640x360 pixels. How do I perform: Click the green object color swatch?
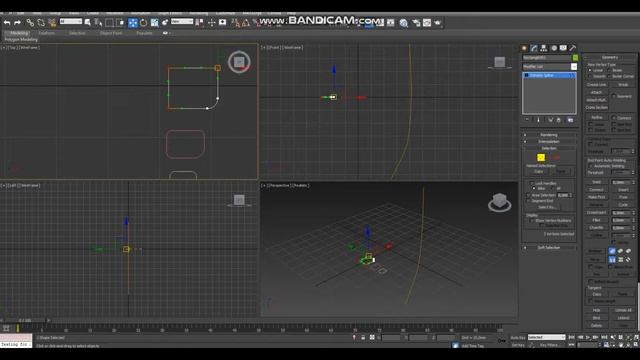click(575, 58)
